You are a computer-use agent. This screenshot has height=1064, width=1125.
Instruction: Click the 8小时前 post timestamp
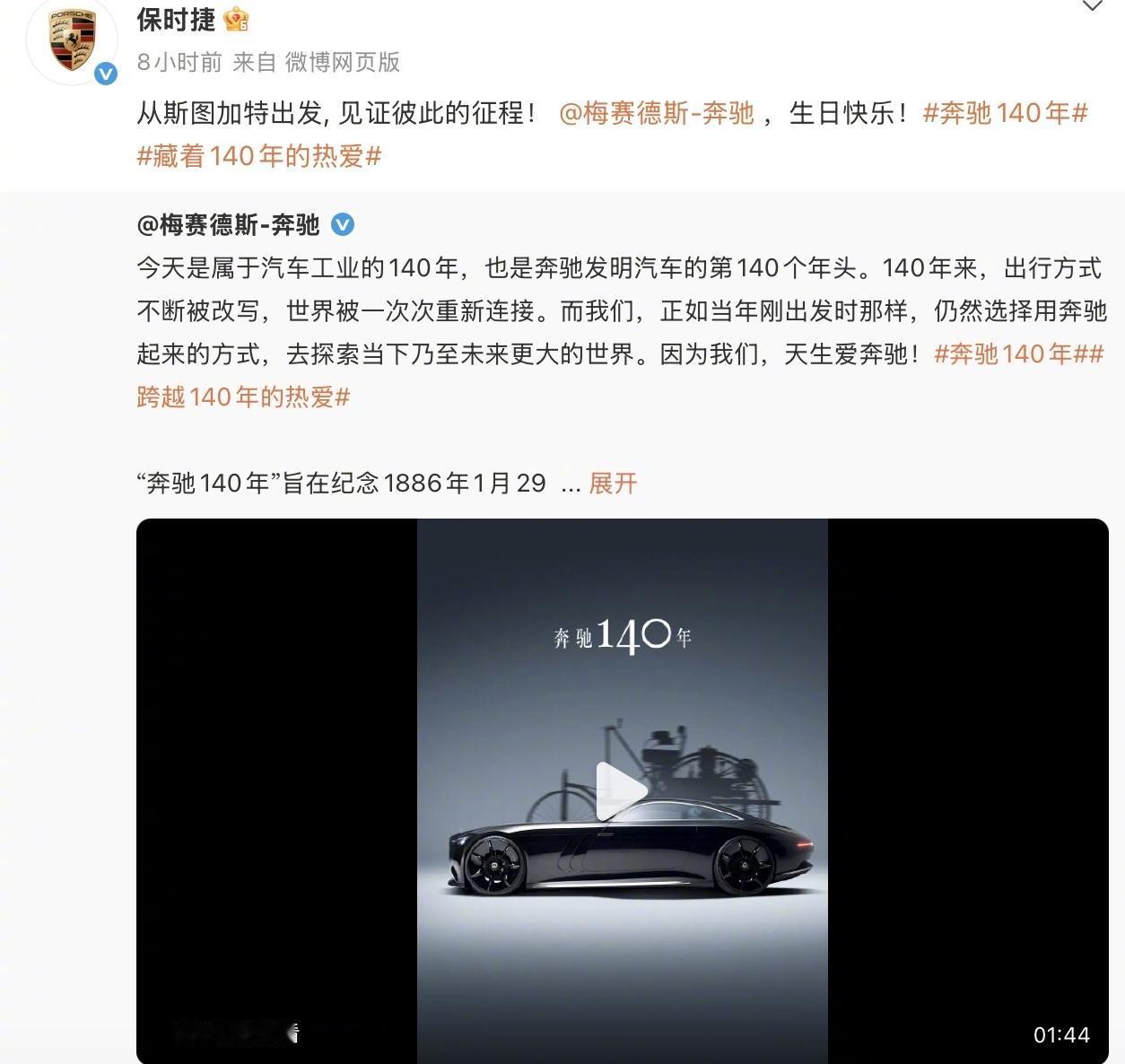click(x=179, y=62)
